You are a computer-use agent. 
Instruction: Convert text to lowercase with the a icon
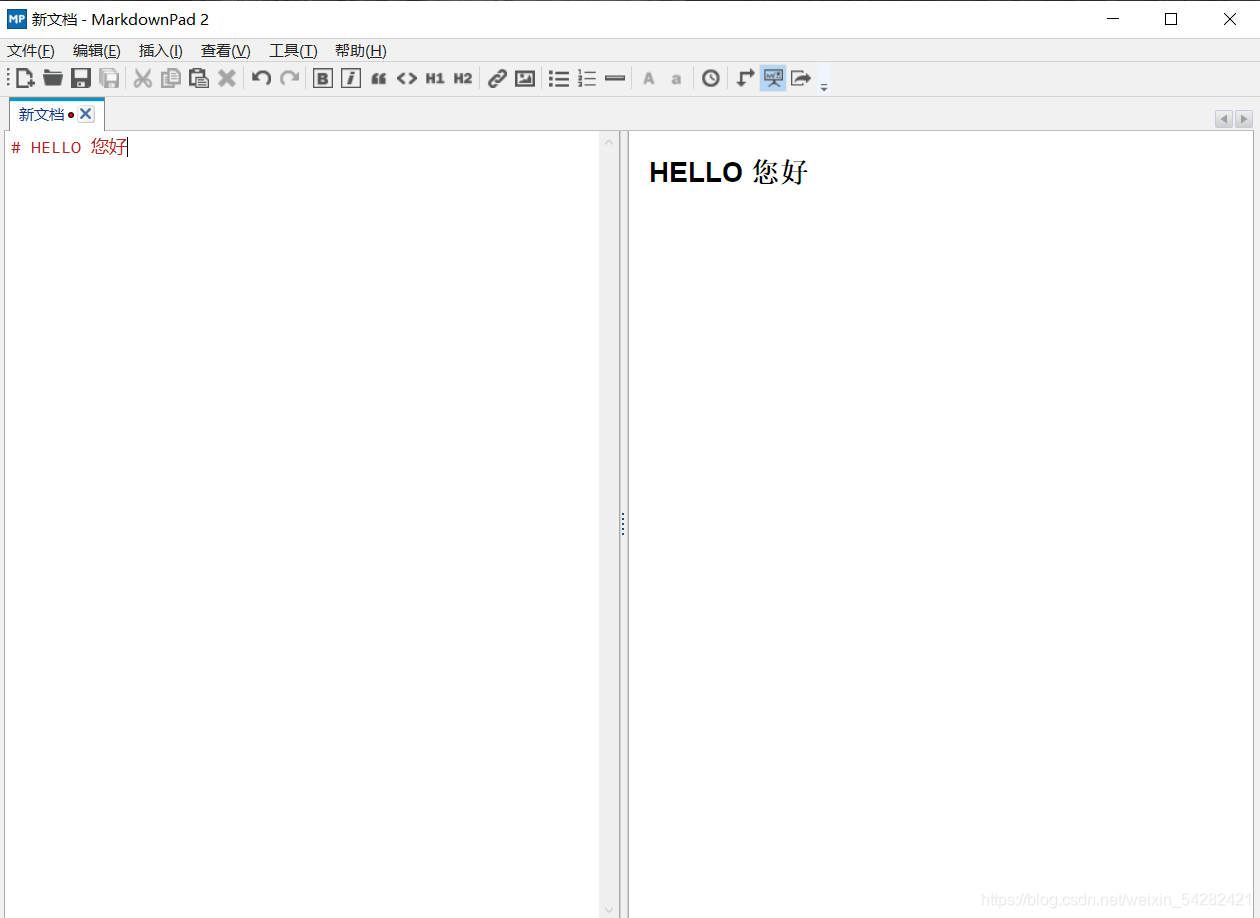coord(677,78)
